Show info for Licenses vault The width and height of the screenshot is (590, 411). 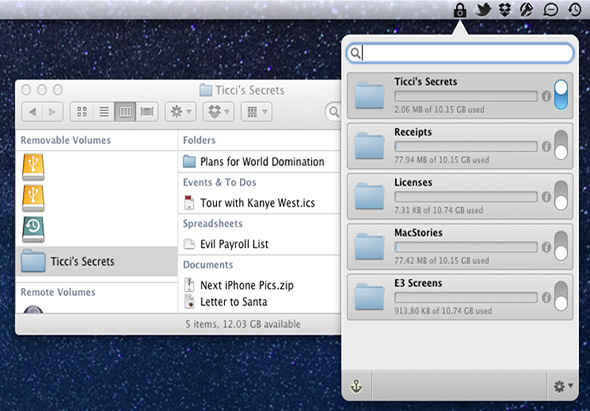[546, 197]
